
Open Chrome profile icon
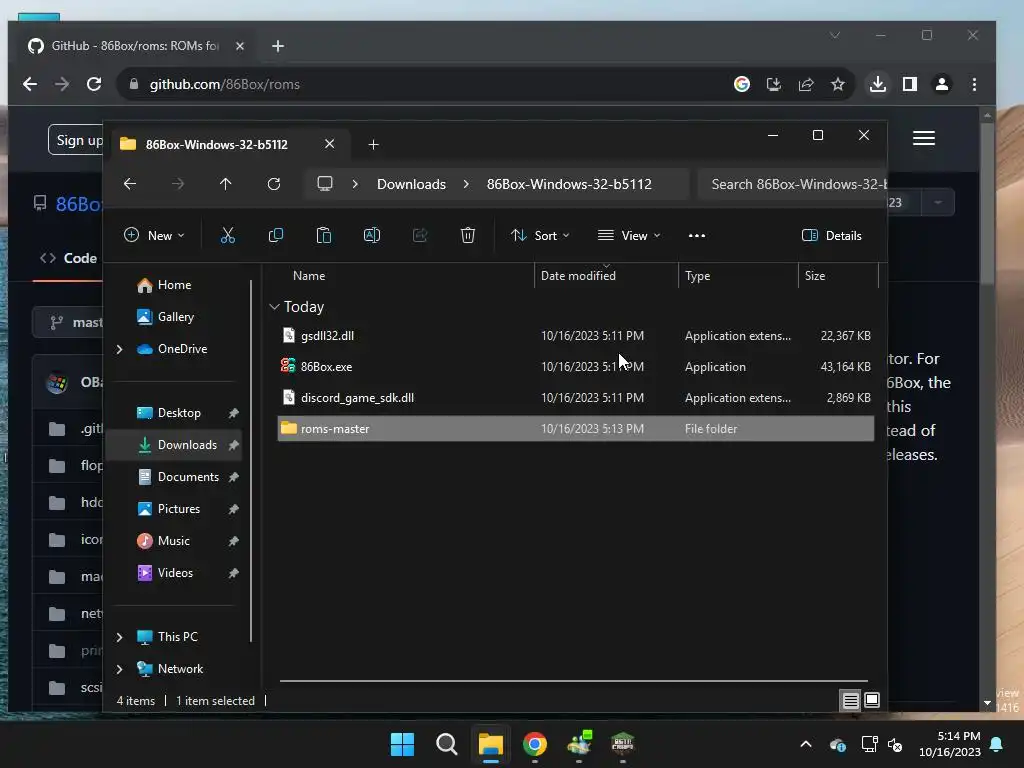(942, 84)
